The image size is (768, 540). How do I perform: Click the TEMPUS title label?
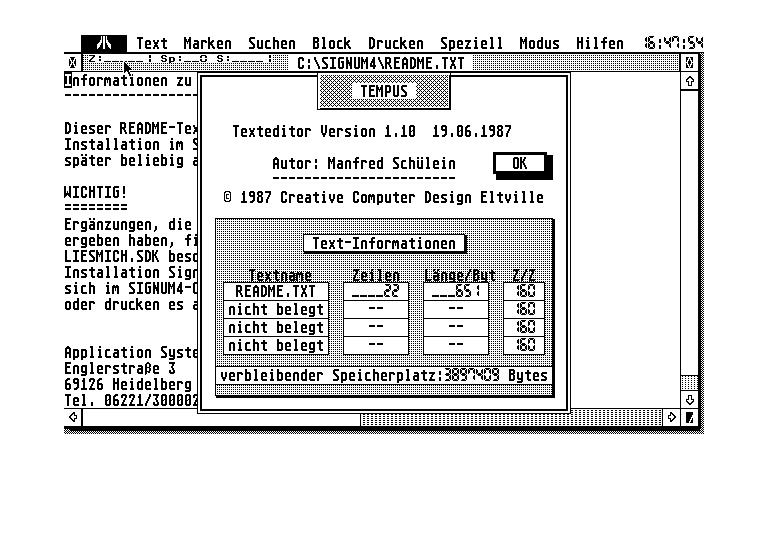[384, 91]
